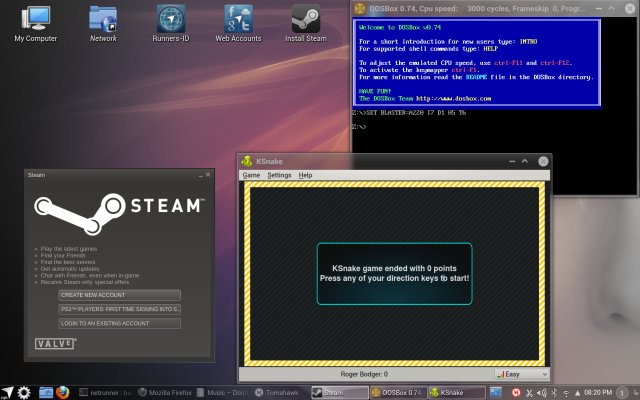This screenshot has height=400, width=640.
Task: Open the Game menu in KSnake
Action: (x=250, y=175)
